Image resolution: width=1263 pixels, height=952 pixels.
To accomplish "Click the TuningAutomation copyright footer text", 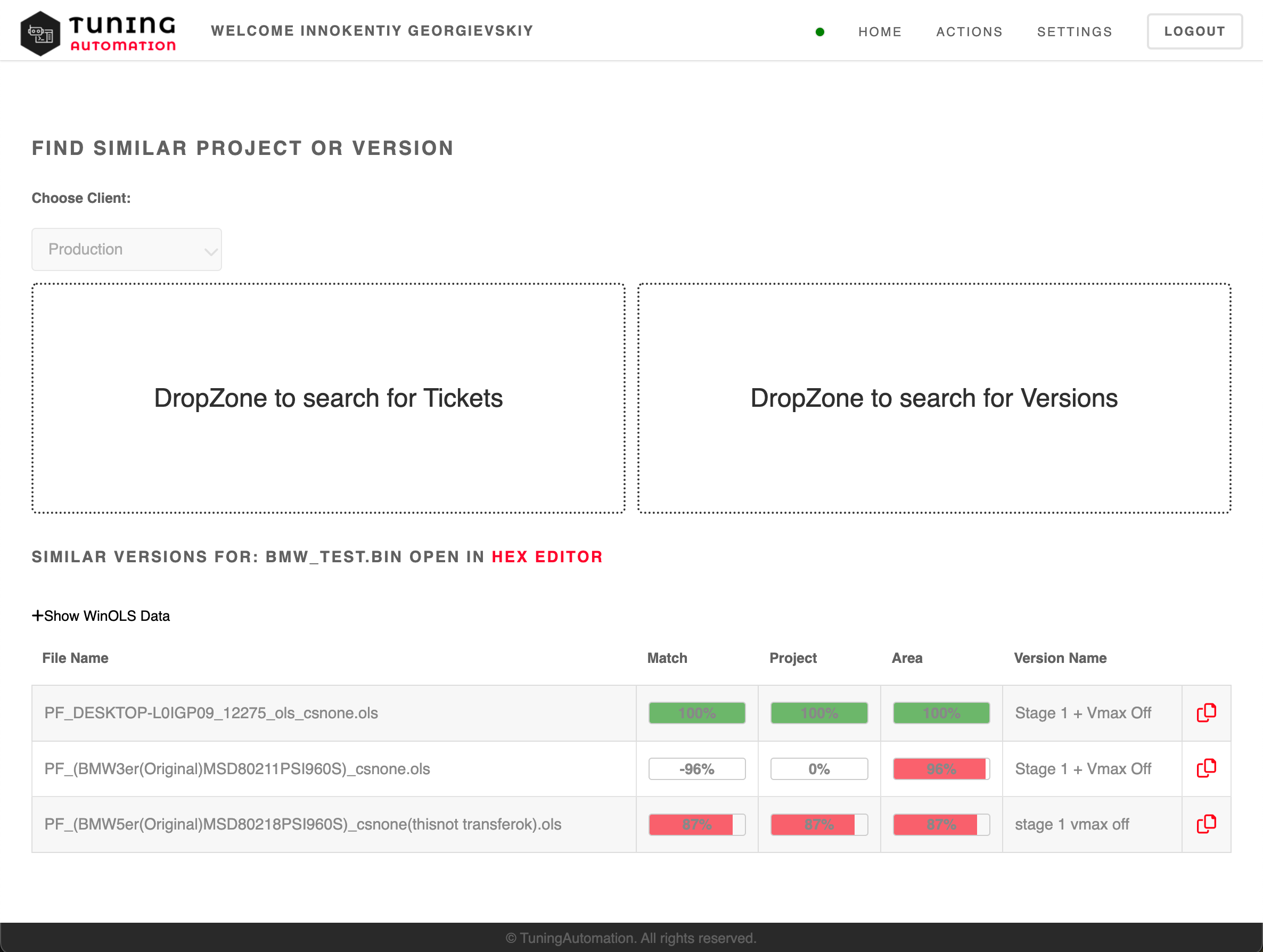I will pos(631,938).
